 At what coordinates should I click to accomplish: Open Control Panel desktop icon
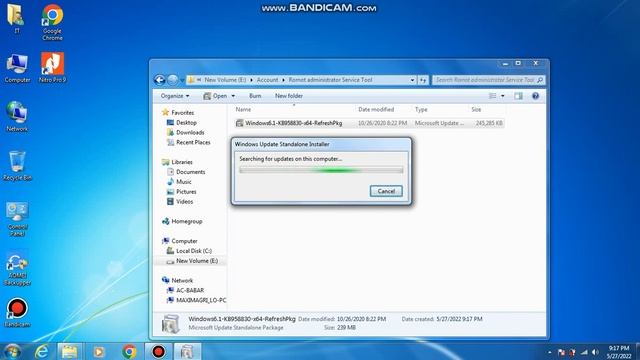click(17, 219)
